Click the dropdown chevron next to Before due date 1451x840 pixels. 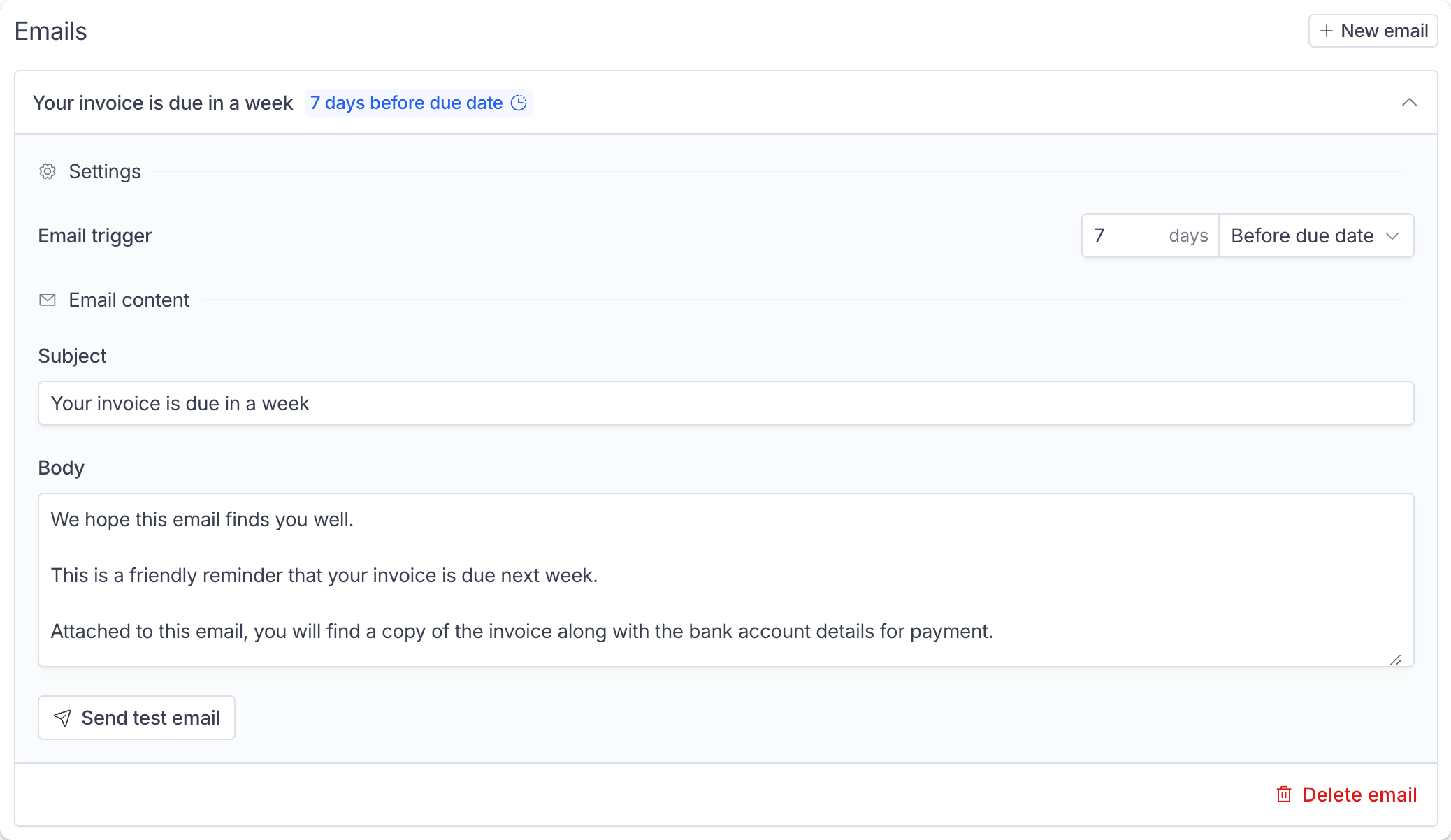click(x=1392, y=236)
